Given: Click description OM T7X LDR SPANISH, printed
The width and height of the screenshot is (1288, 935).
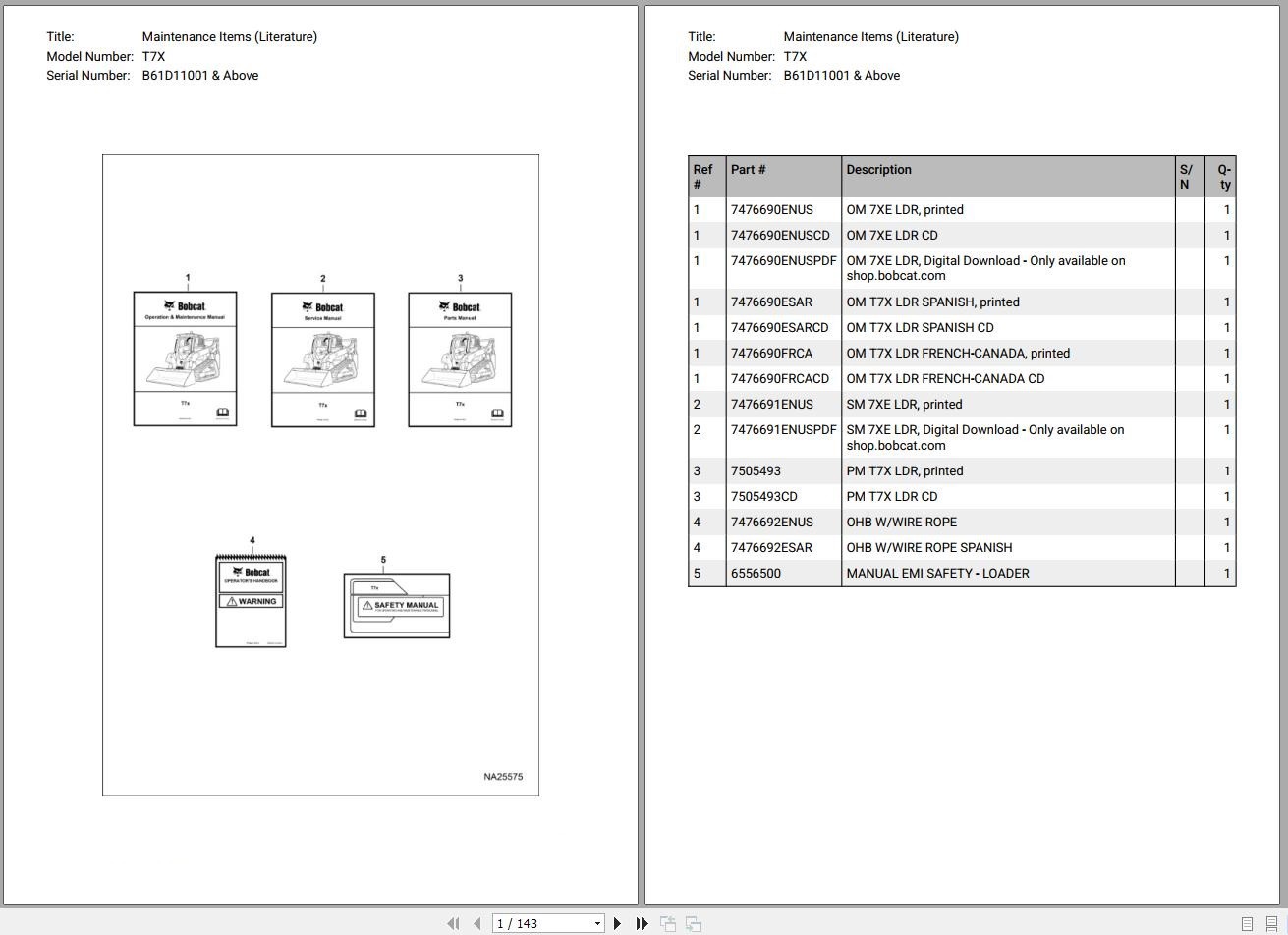Looking at the screenshot, I should pos(933,302).
